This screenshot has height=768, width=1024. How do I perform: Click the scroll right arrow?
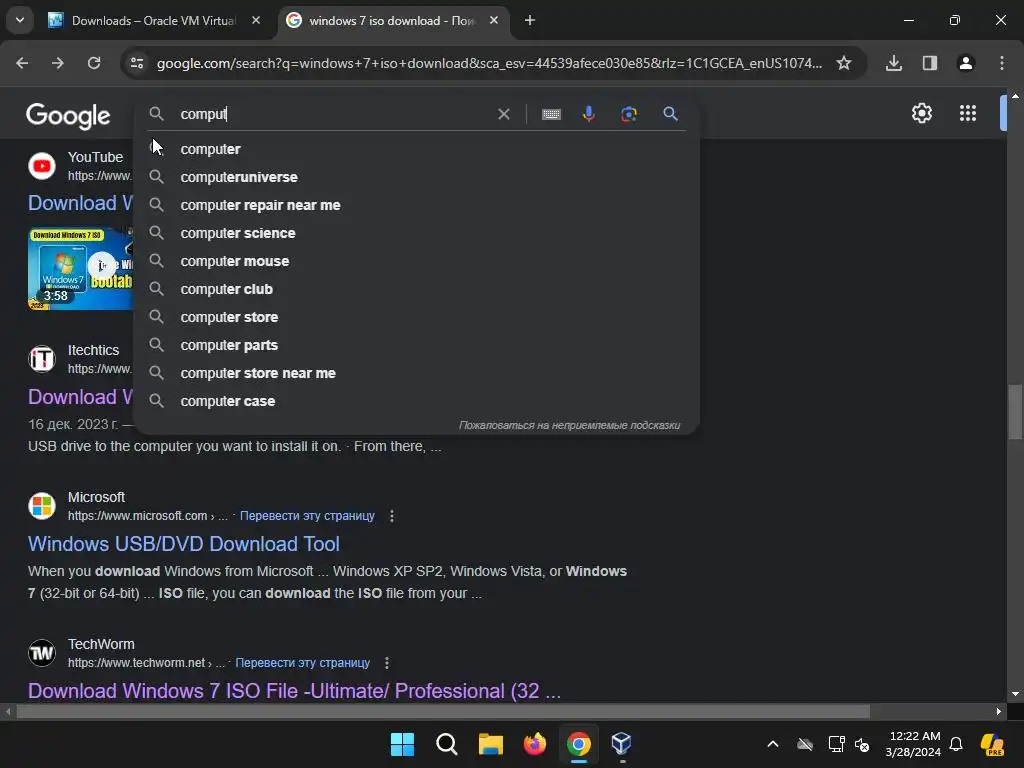tap(999, 712)
